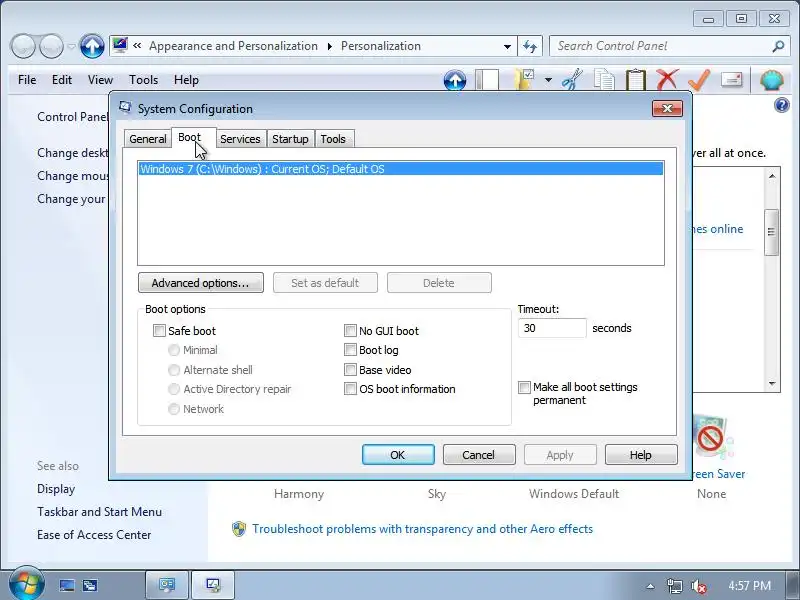Select the Minimal radio button

pyautogui.click(x=174, y=350)
